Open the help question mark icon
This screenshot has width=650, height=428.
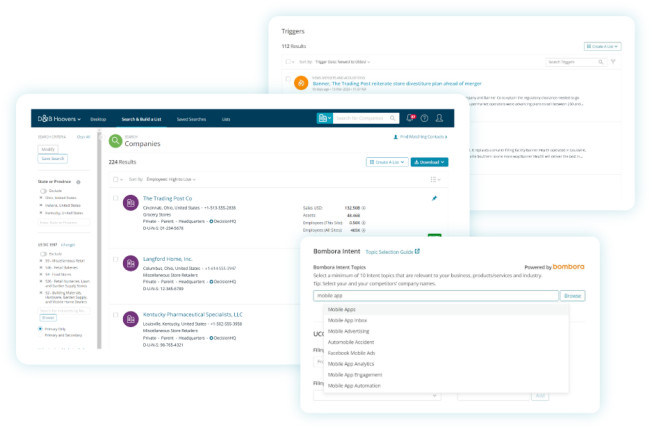424,119
